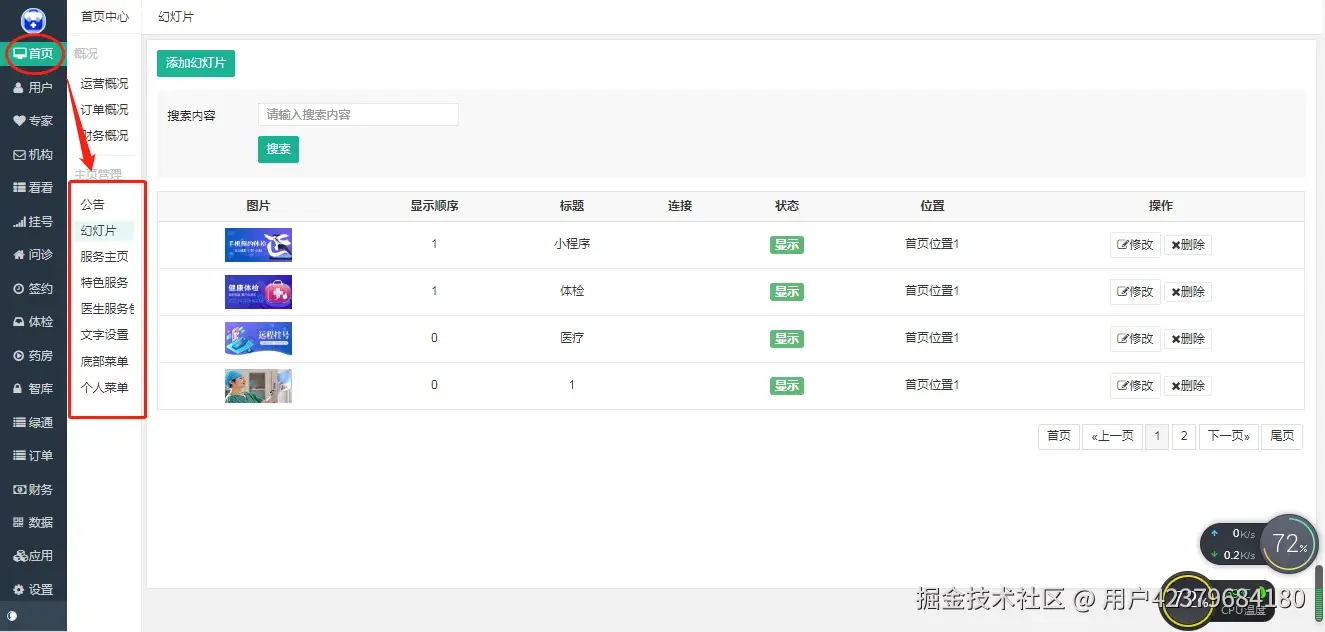This screenshot has height=632, width=1325.
Task: Click 删除 for the slide titled 1
Action: [1188, 386]
